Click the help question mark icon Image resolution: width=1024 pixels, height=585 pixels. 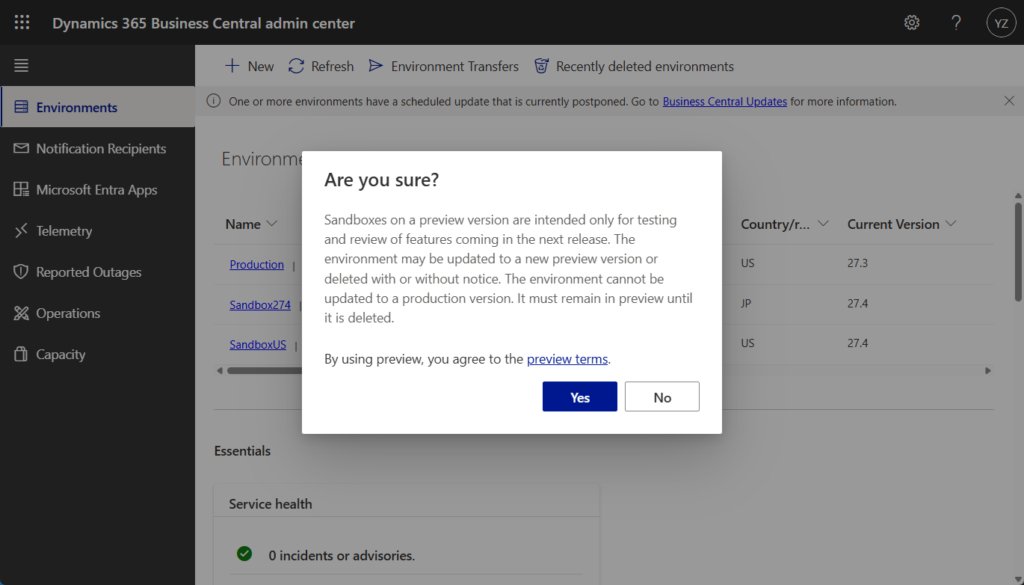pos(956,23)
